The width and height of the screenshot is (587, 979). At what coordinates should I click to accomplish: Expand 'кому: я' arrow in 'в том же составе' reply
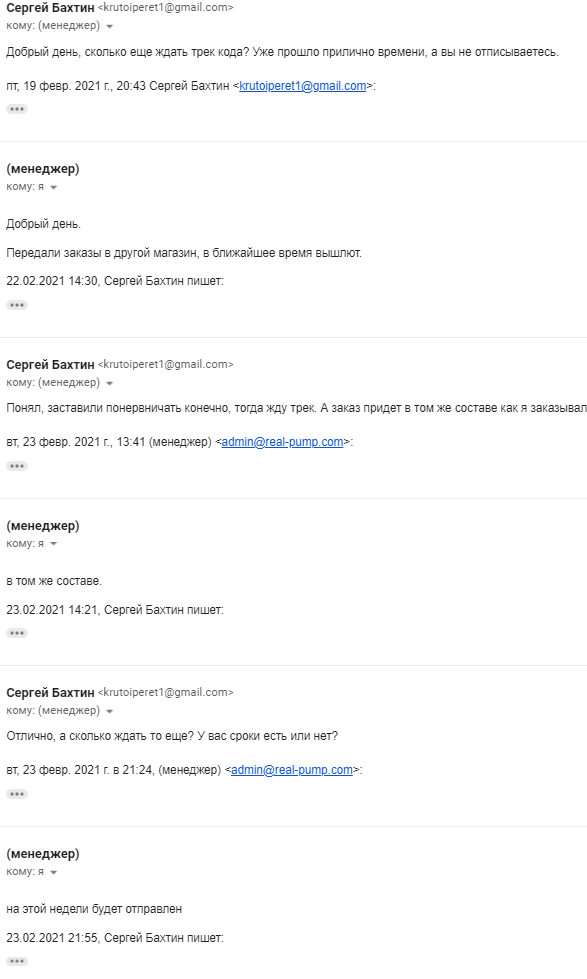(54, 544)
